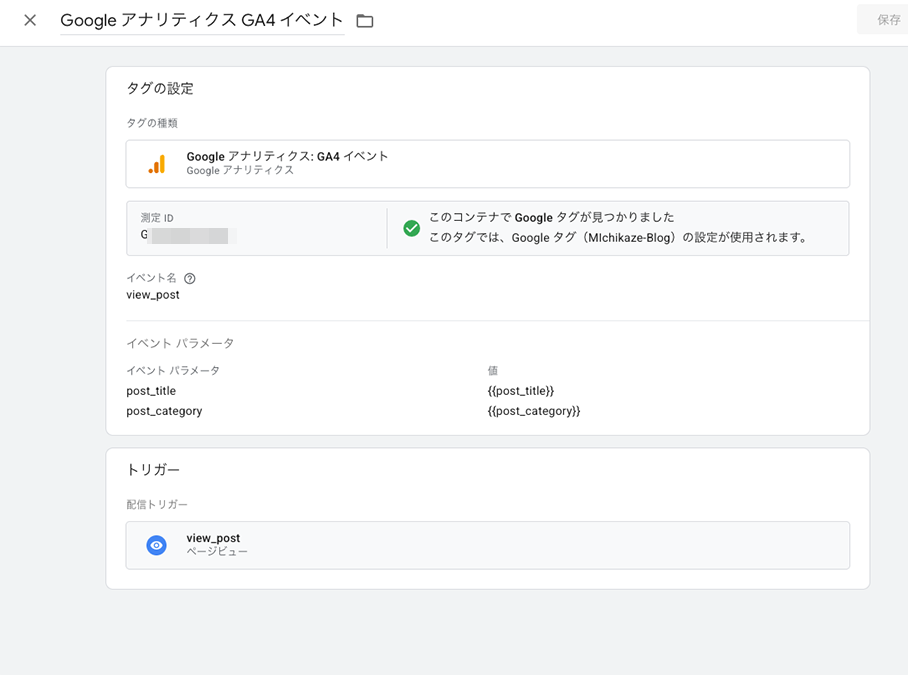Image resolution: width=908 pixels, height=675 pixels.
Task: Click the {{post_title}} value
Action: pyautogui.click(x=521, y=391)
